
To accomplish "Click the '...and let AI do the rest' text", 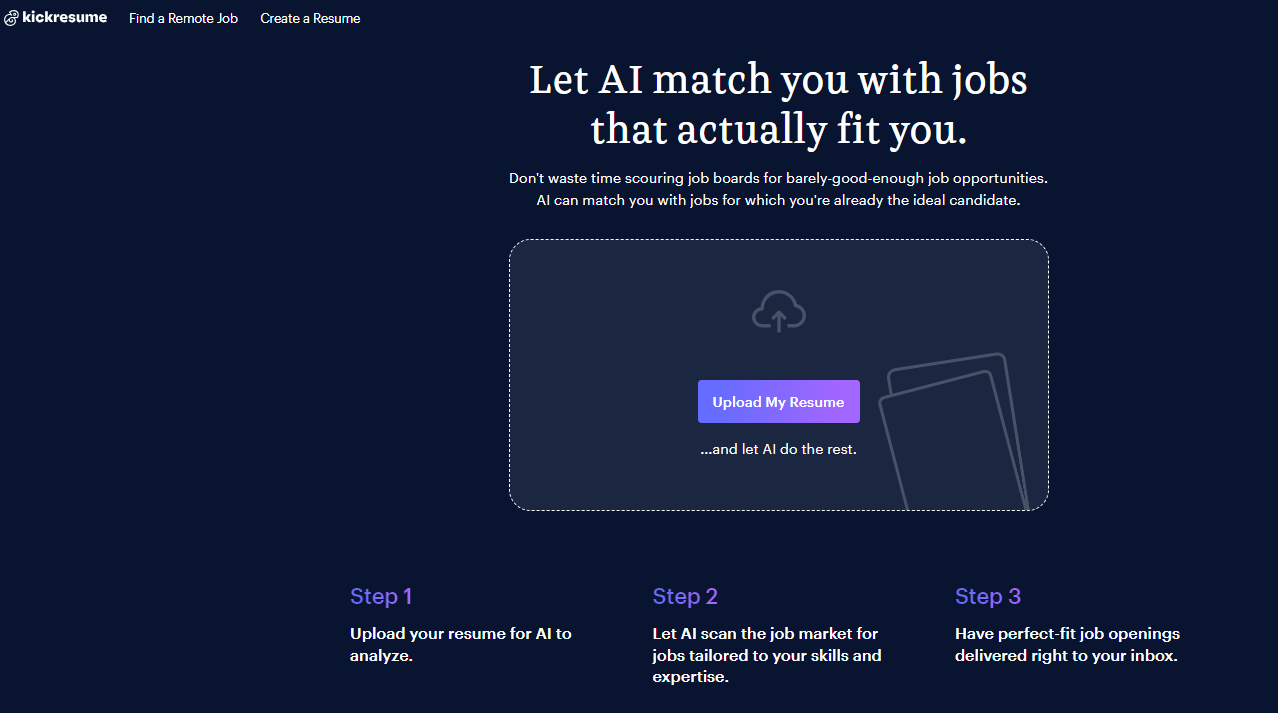I will (x=778, y=449).
